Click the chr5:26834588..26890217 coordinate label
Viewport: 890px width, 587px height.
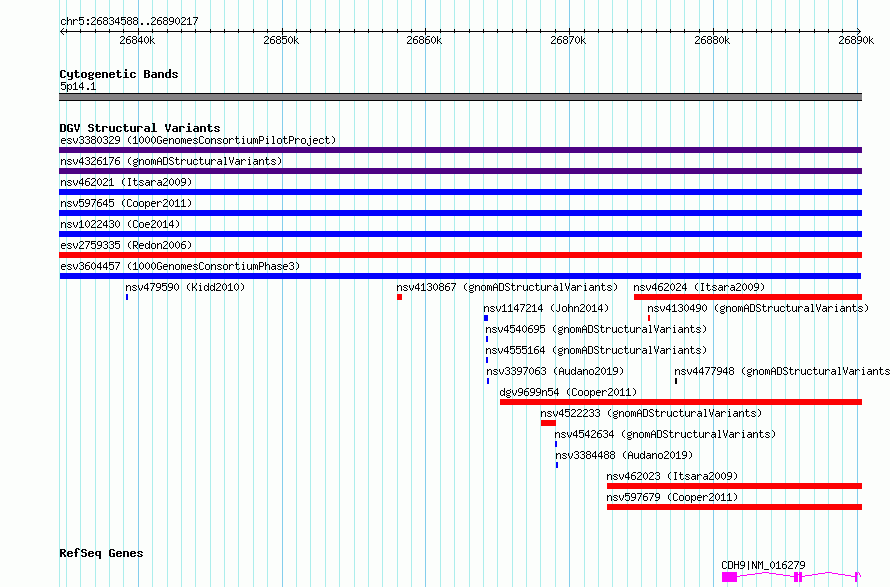coord(129,21)
